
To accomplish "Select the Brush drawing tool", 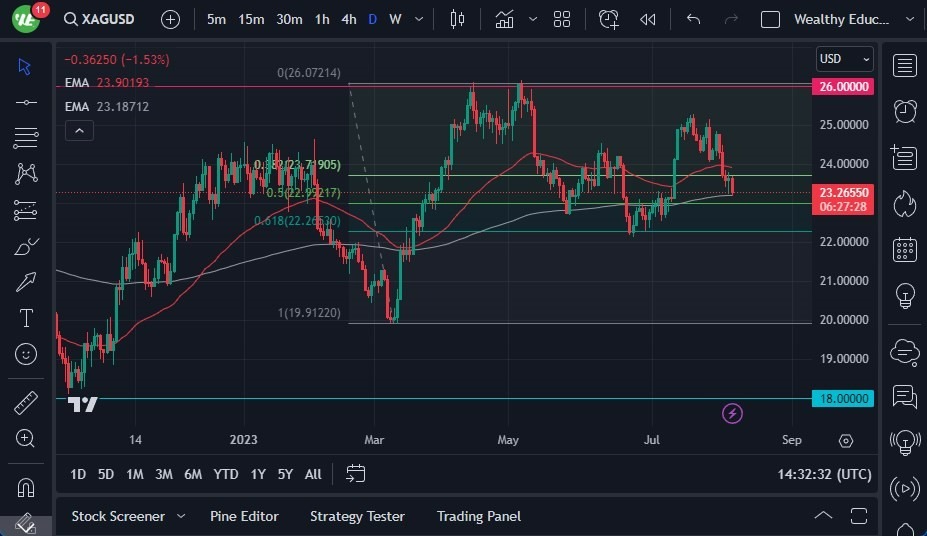I will (26, 246).
